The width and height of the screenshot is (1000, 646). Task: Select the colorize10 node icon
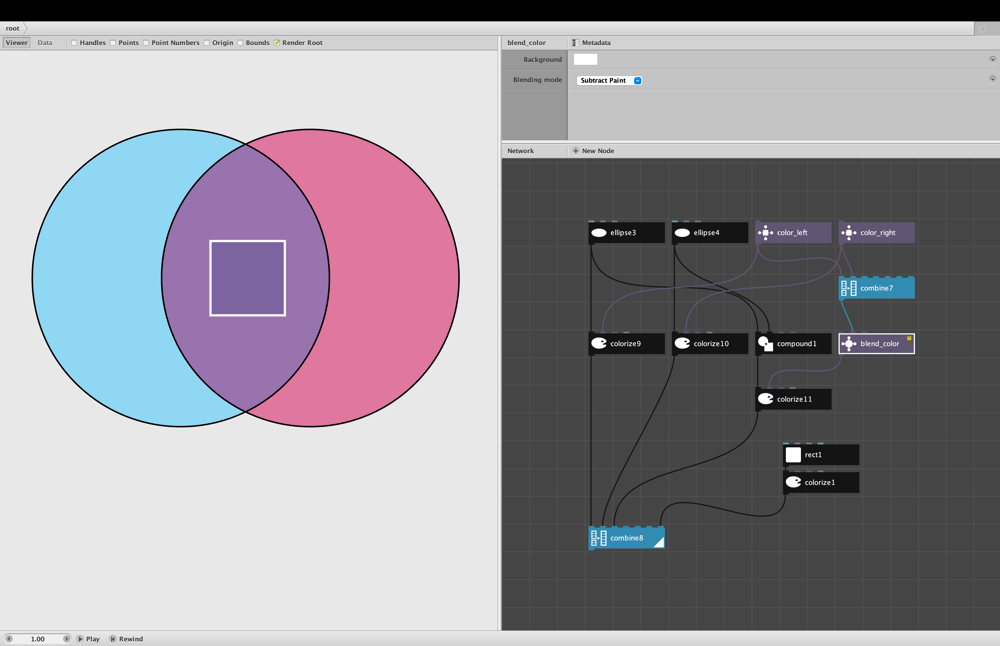tap(682, 344)
